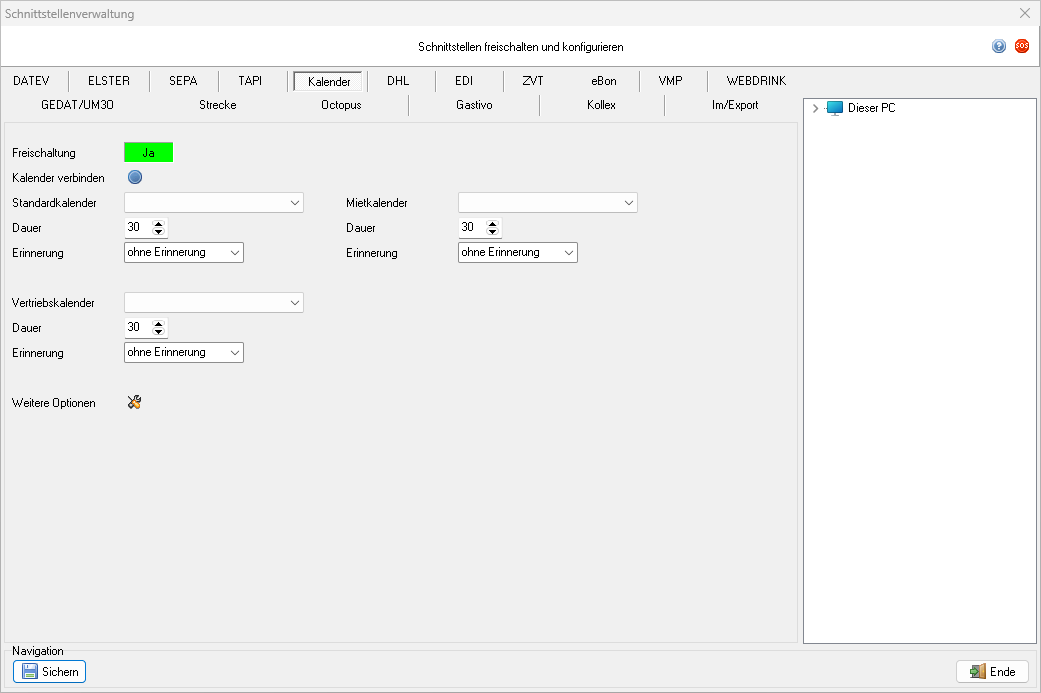Click the Kalender verbinden blue globe icon
The image size is (1041, 693).
click(x=135, y=177)
